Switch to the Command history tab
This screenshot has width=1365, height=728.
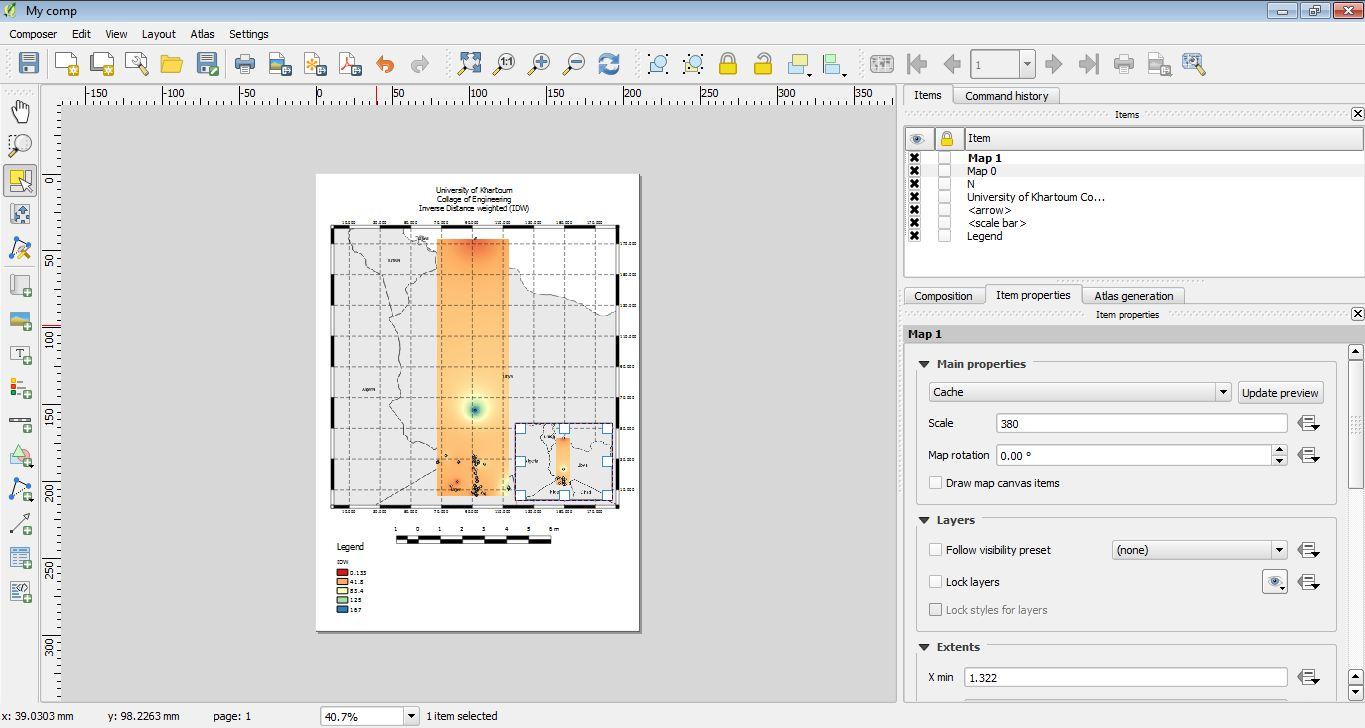tap(1006, 96)
